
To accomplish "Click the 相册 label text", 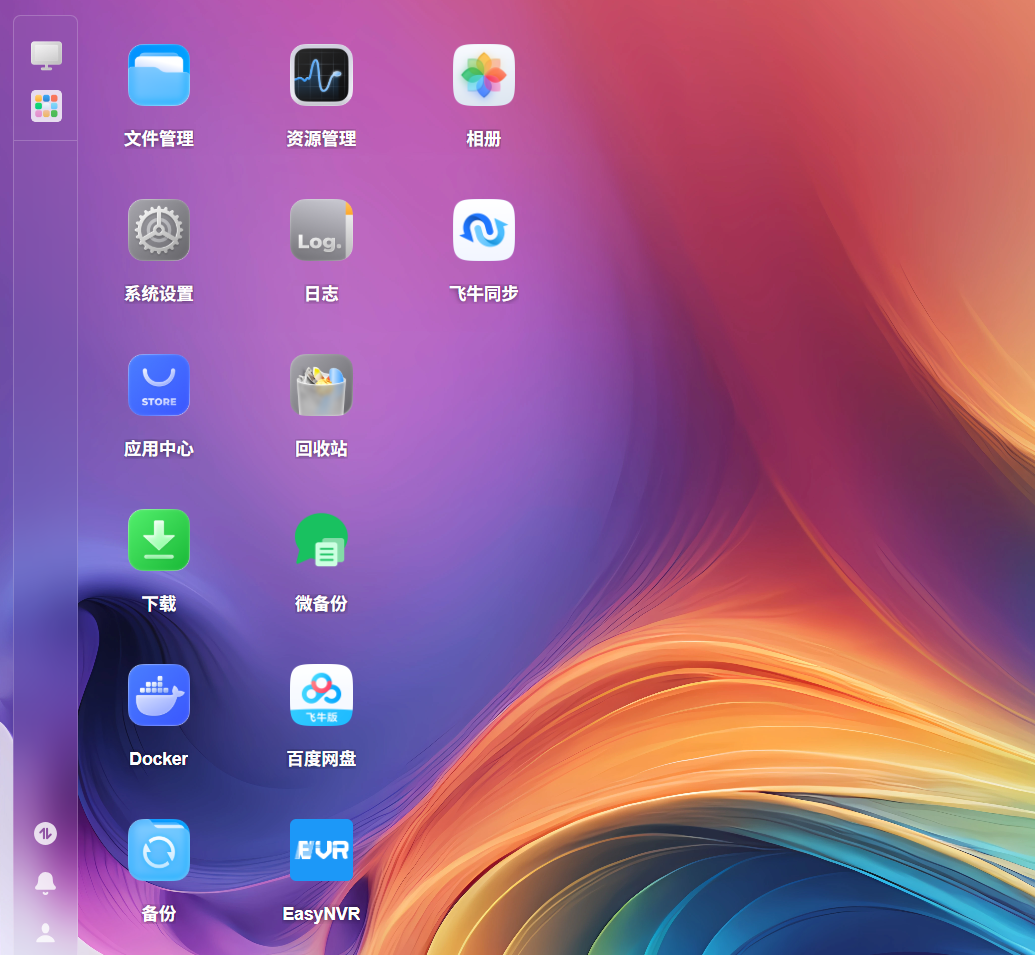I will click(x=483, y=139).
